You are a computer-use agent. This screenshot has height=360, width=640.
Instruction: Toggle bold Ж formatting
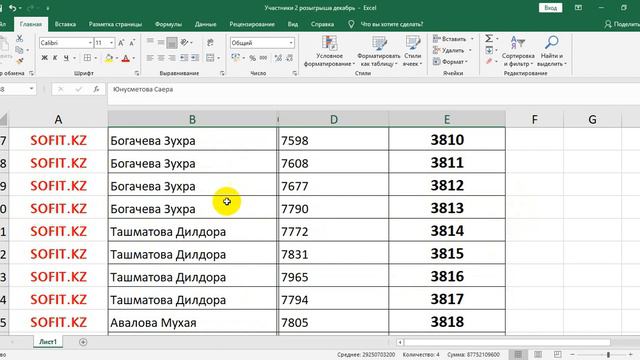click(x=44, y=58)
